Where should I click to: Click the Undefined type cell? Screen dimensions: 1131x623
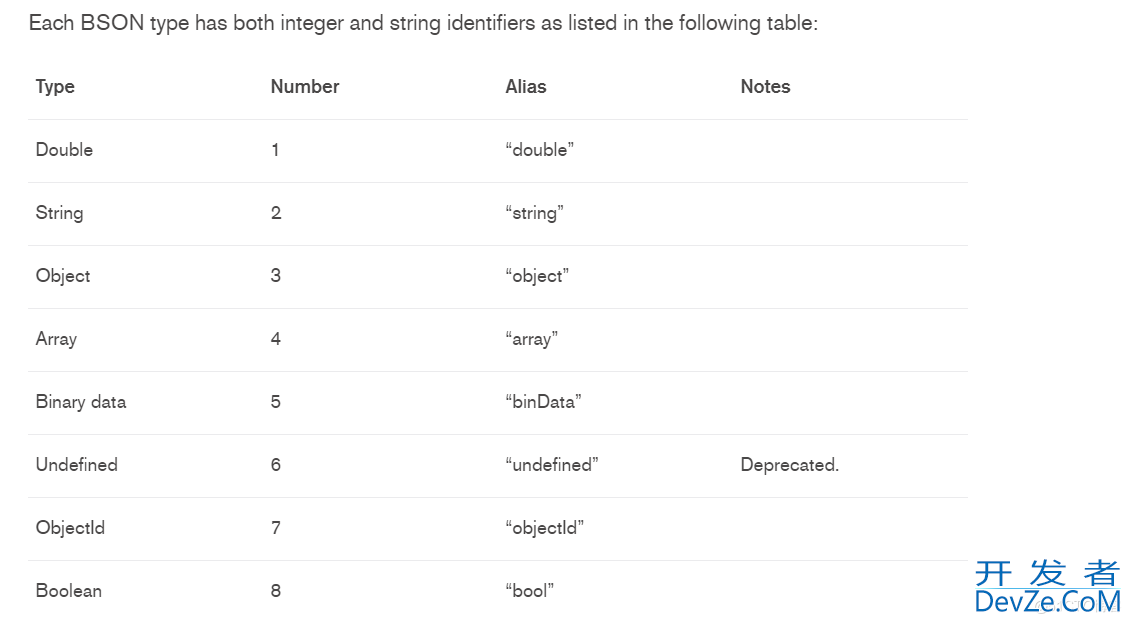[x=76, y=465]
